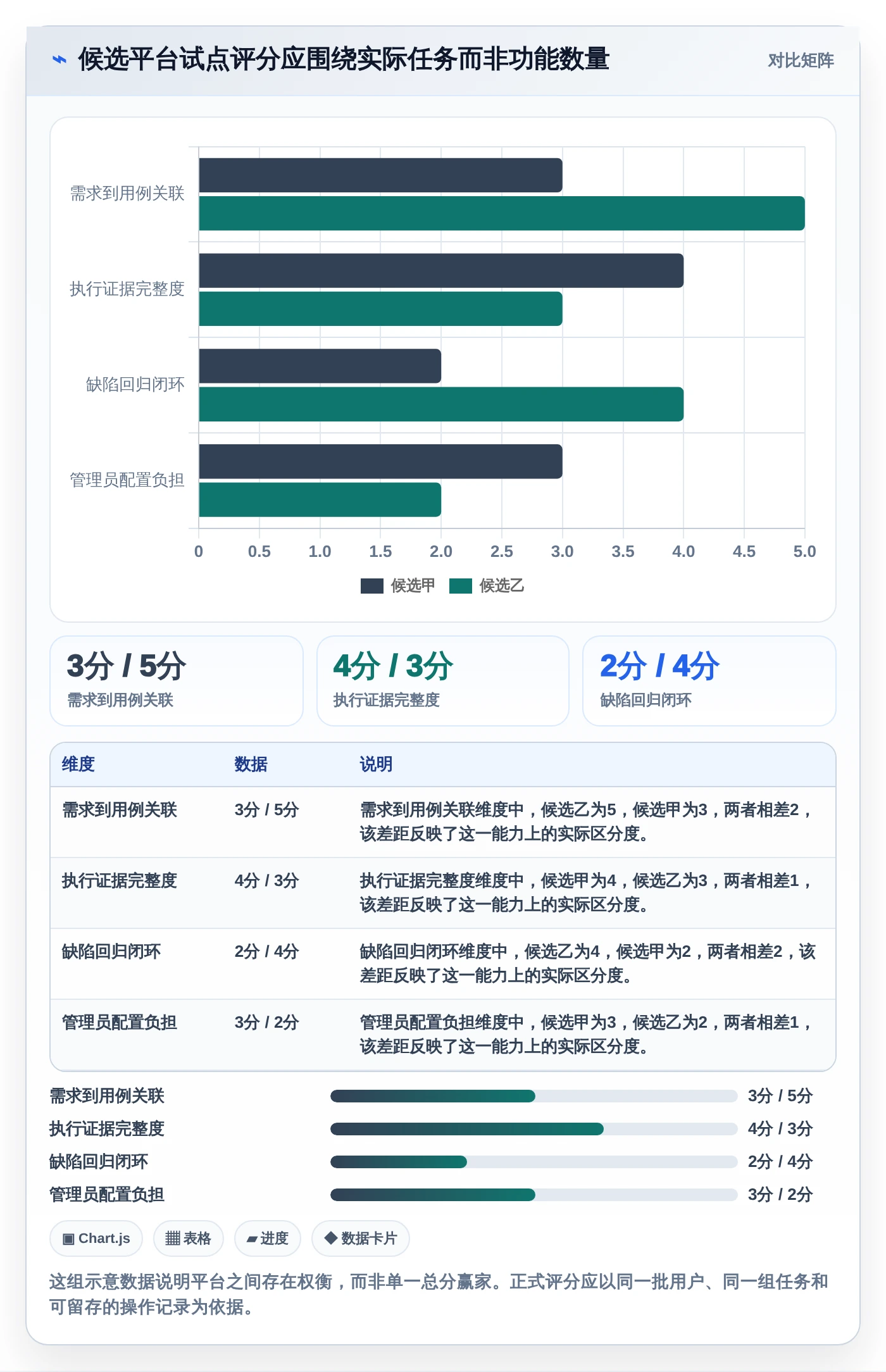Click the 表格 tag chip
886x1372 pixels.
[188, 1238]
